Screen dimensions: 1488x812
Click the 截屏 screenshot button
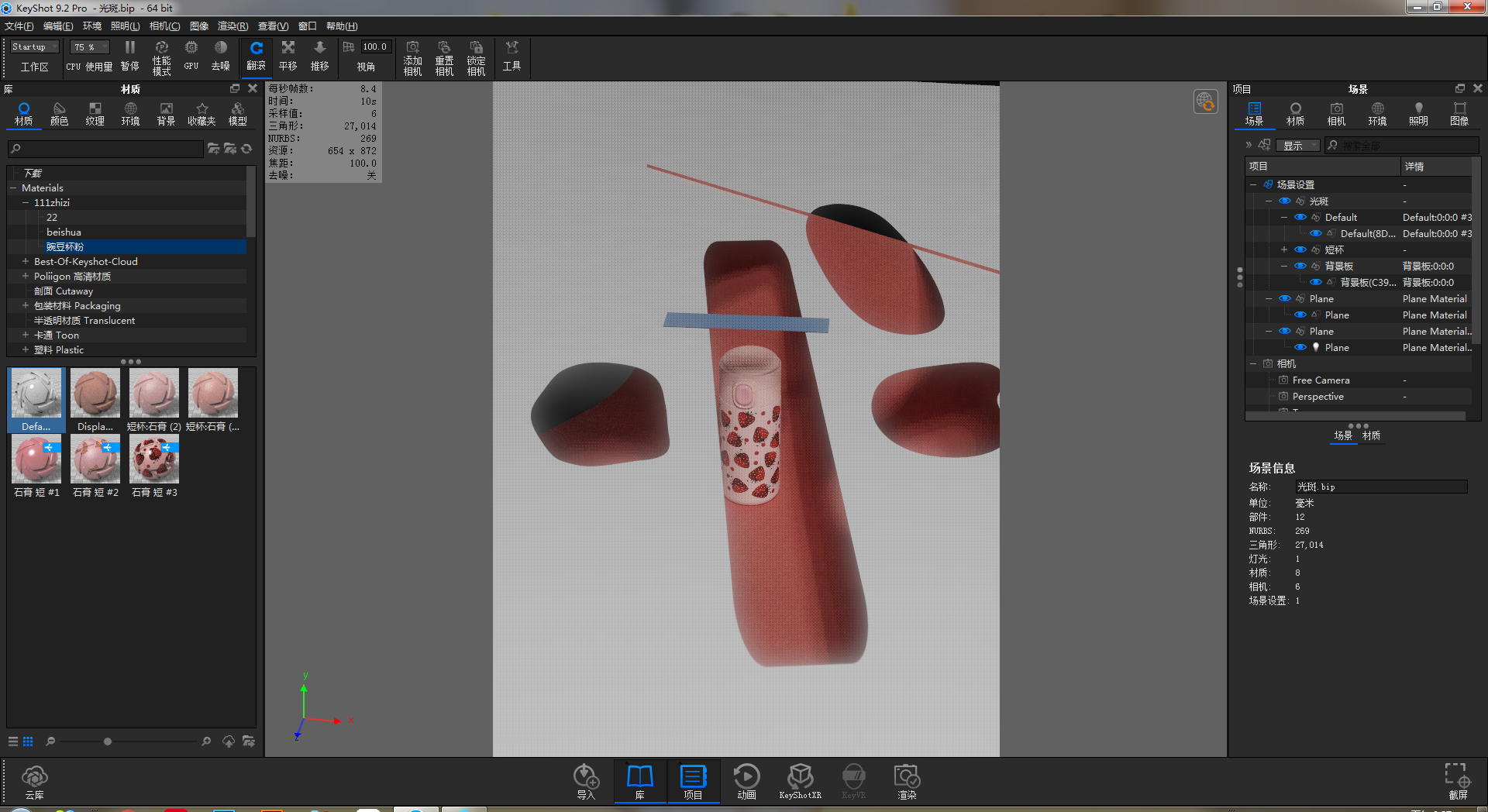pos(1457,781)
